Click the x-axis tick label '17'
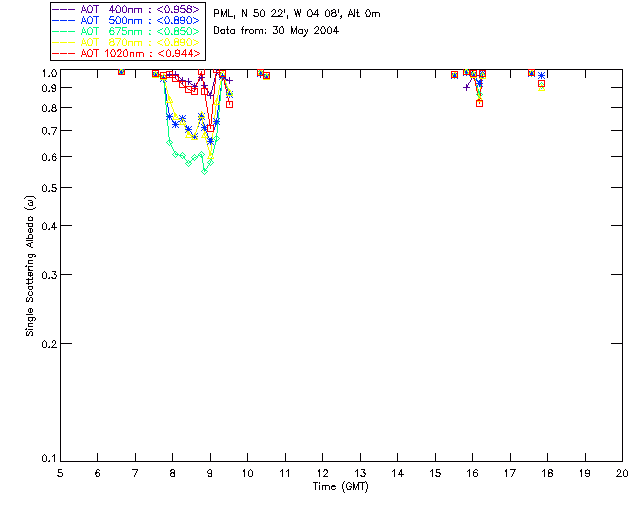The width and height of the screenshot is (640, 512). [510, 473]
